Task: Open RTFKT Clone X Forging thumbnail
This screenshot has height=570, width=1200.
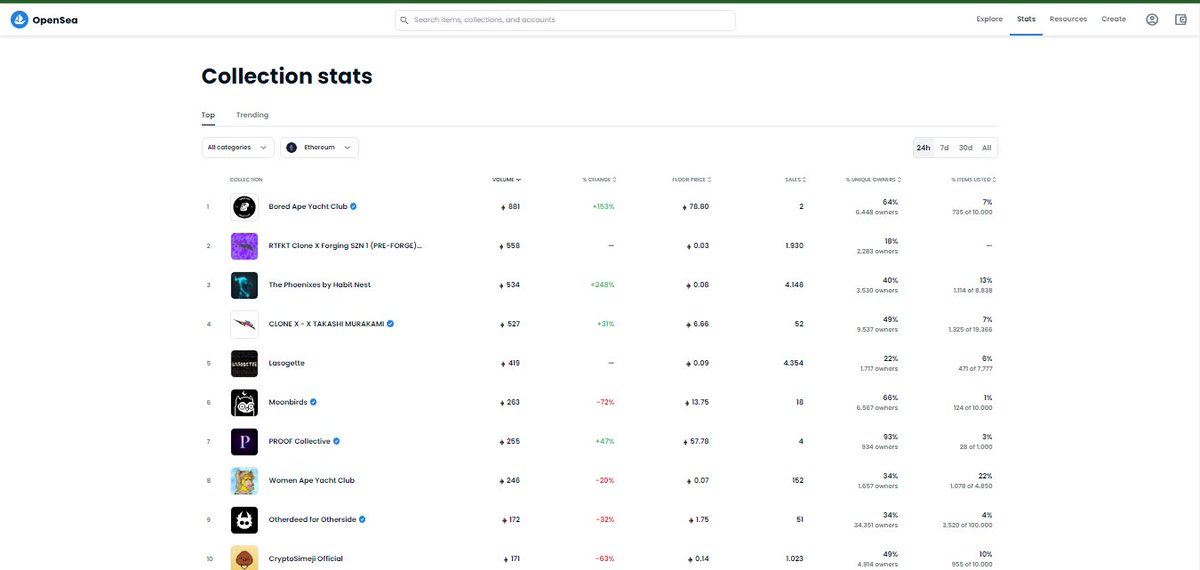Action: [x=244, y=246]
